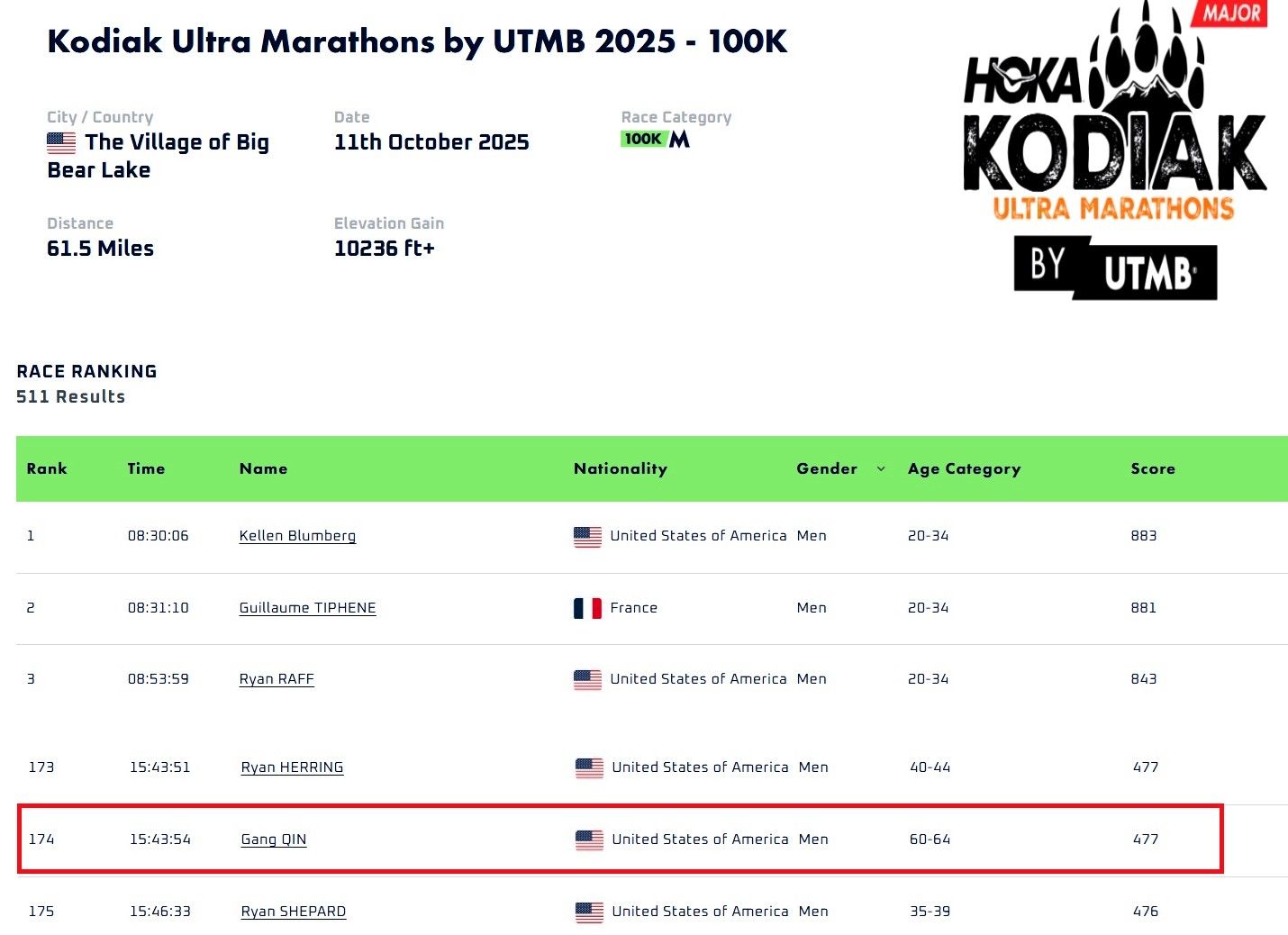
Task: Click the green 100K race category badge
Action: click(x=643, y=139)
